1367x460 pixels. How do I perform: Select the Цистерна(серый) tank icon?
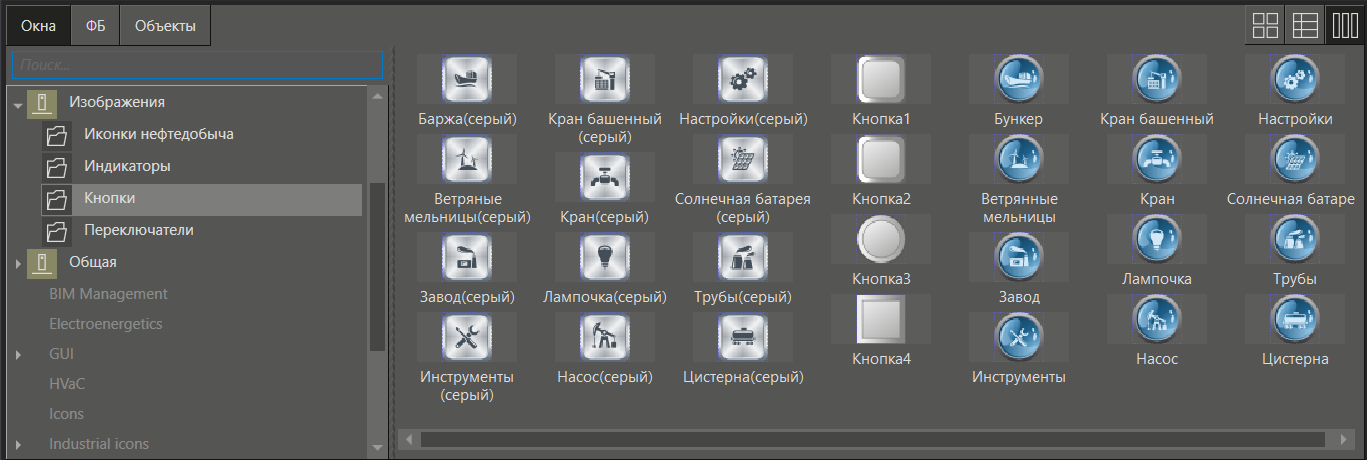743,336
